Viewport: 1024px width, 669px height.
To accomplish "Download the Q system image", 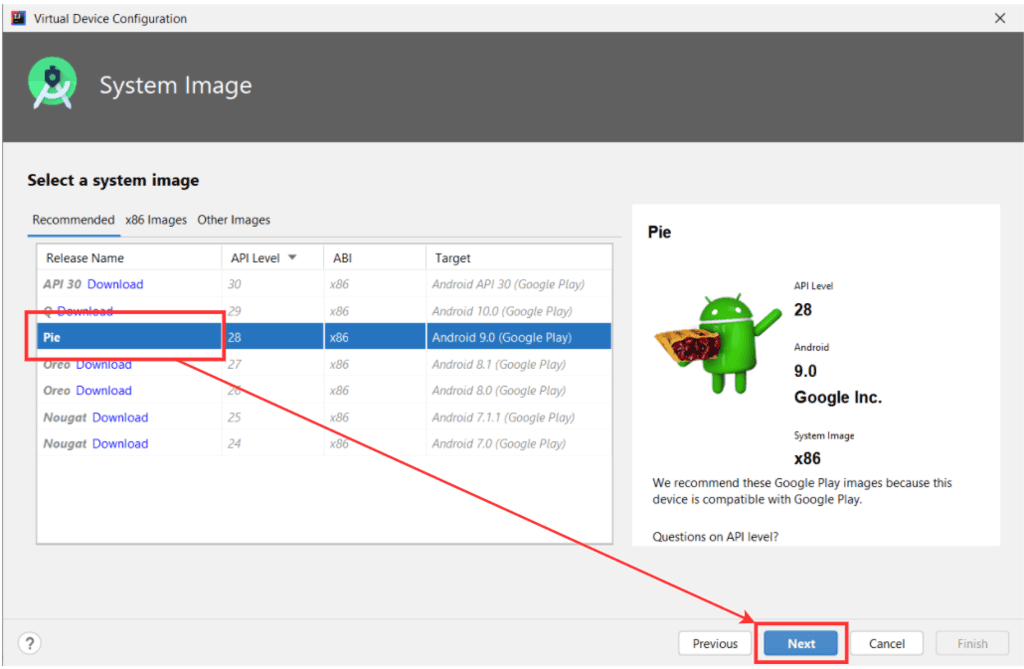I will pos(87,310).
